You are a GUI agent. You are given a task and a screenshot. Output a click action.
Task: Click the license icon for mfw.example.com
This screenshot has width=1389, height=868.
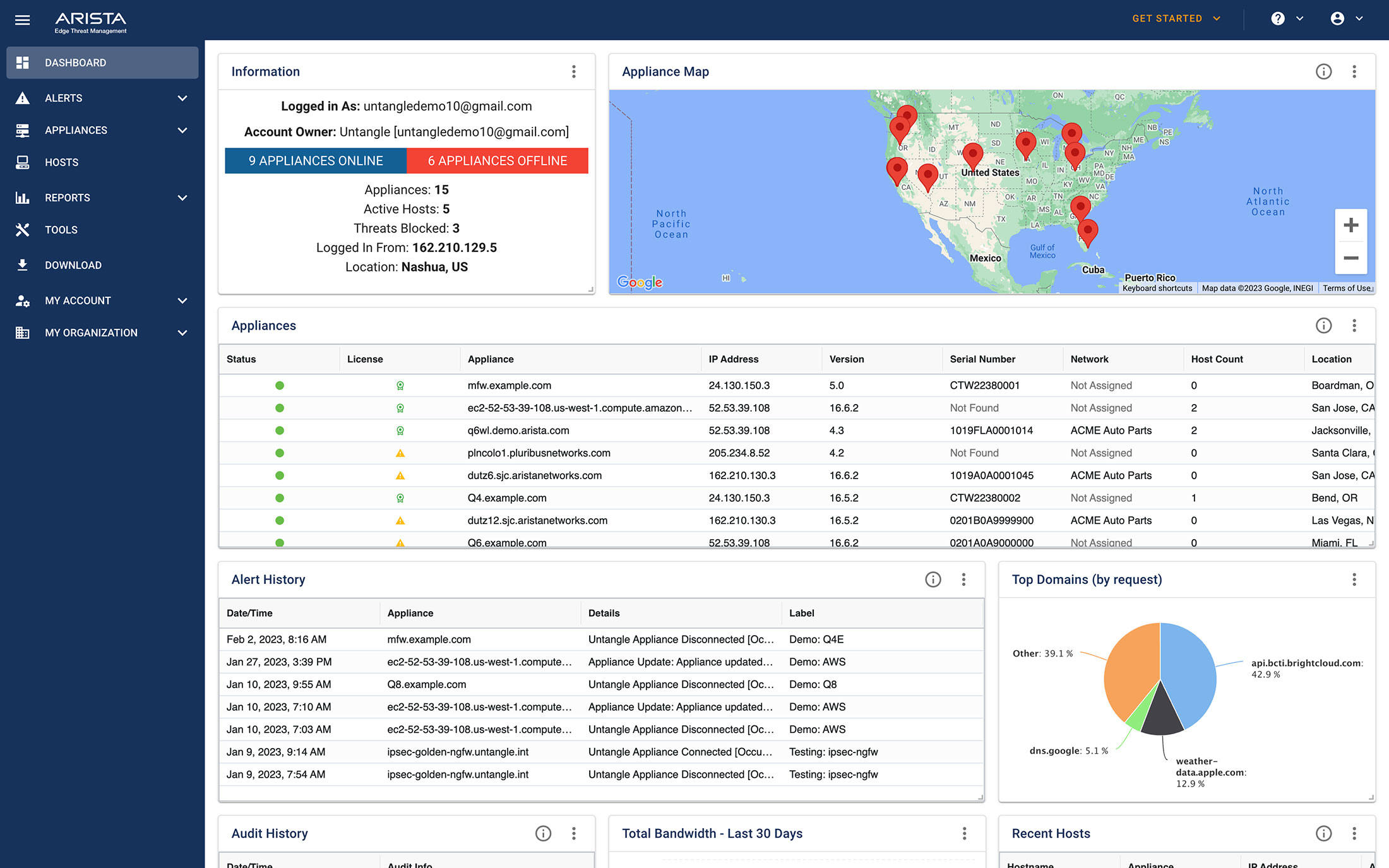coord(400,386)
